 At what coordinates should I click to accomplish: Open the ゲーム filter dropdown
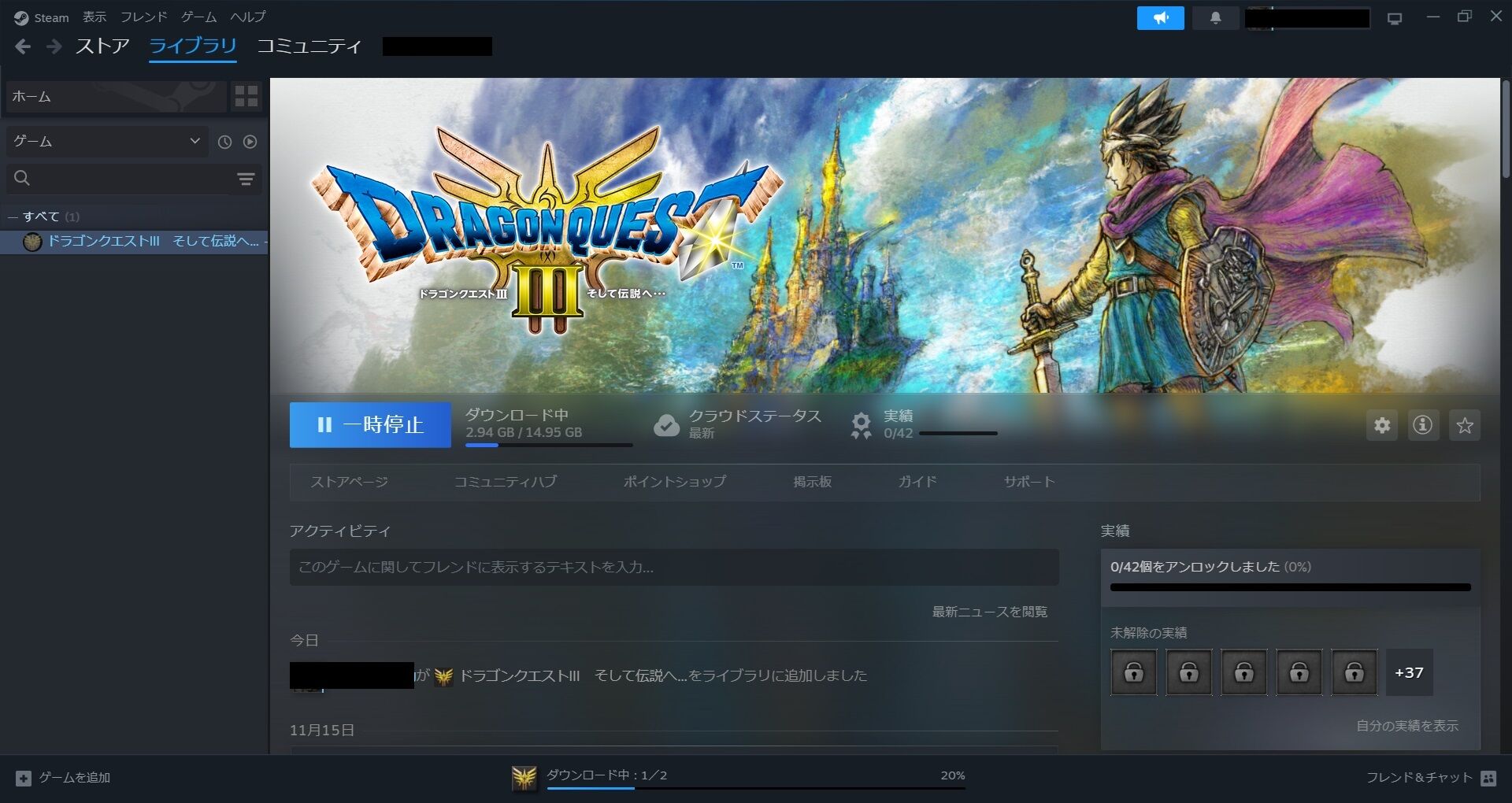(107, 142)
